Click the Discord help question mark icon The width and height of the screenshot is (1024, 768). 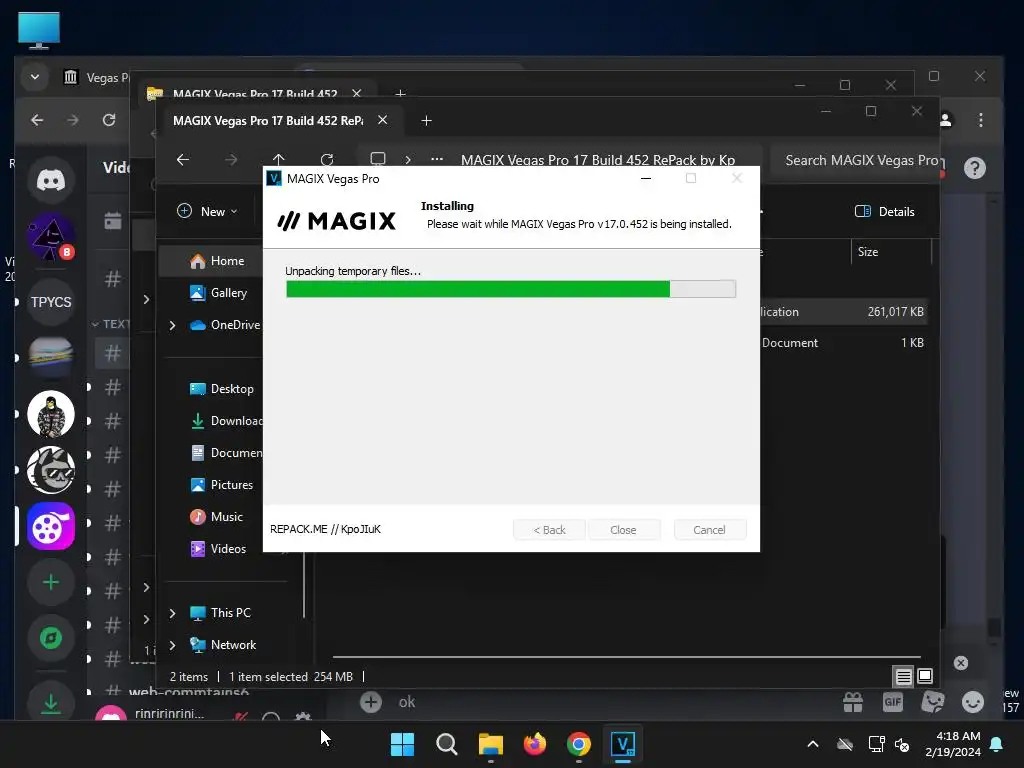974,168
